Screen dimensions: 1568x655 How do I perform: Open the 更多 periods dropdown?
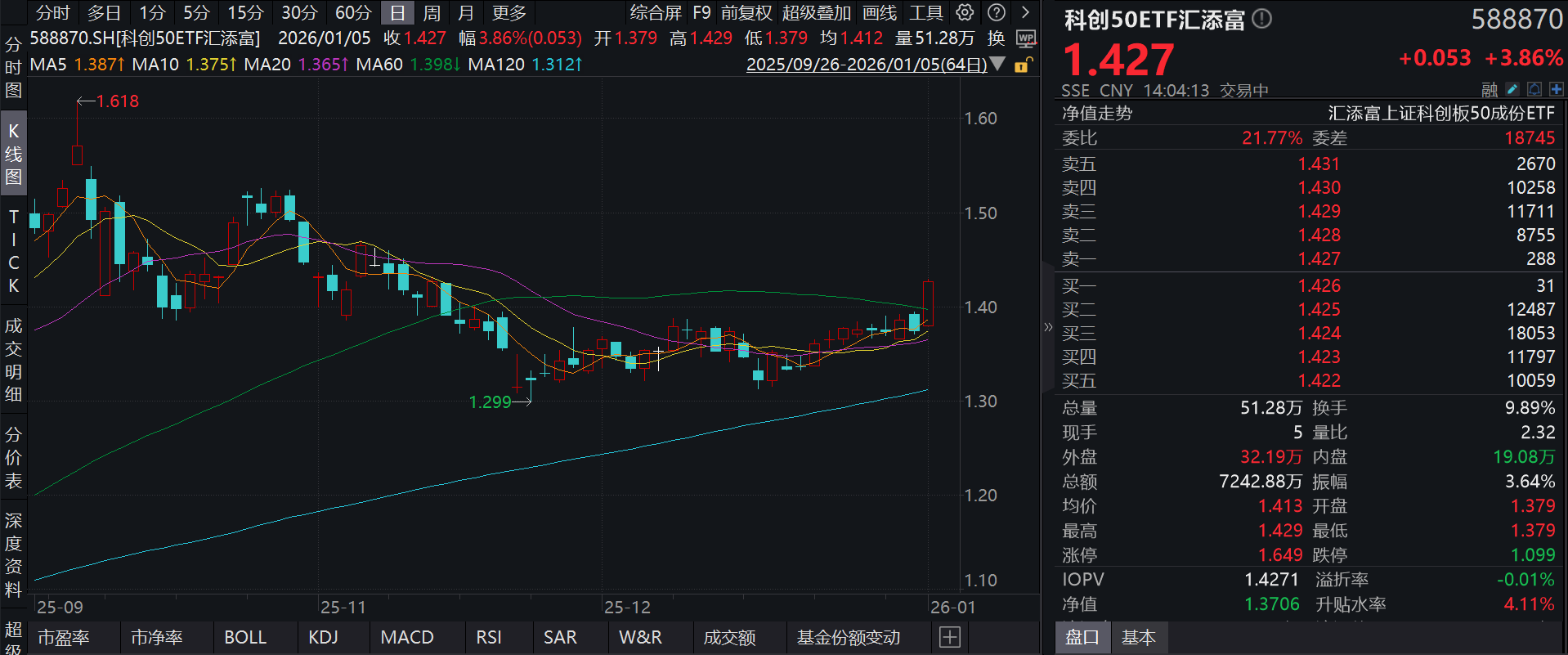(509, 13)
